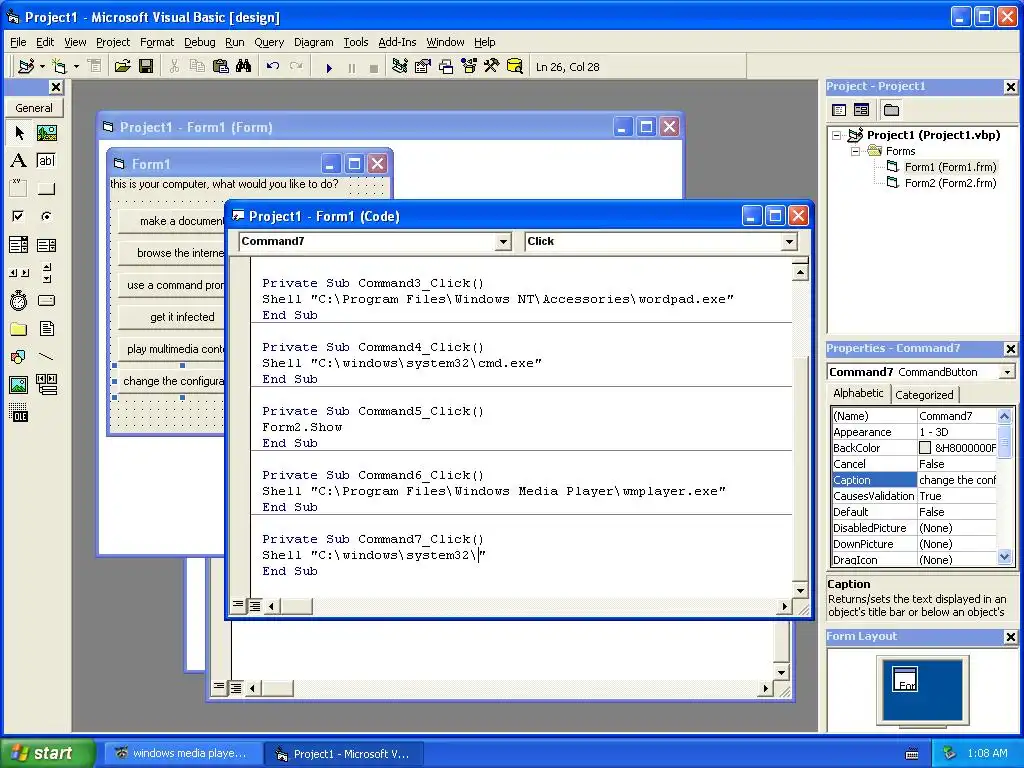Click the Undo arrow in the toolbar
Viewport: 1024px width, 768px height.
point(273,67)
